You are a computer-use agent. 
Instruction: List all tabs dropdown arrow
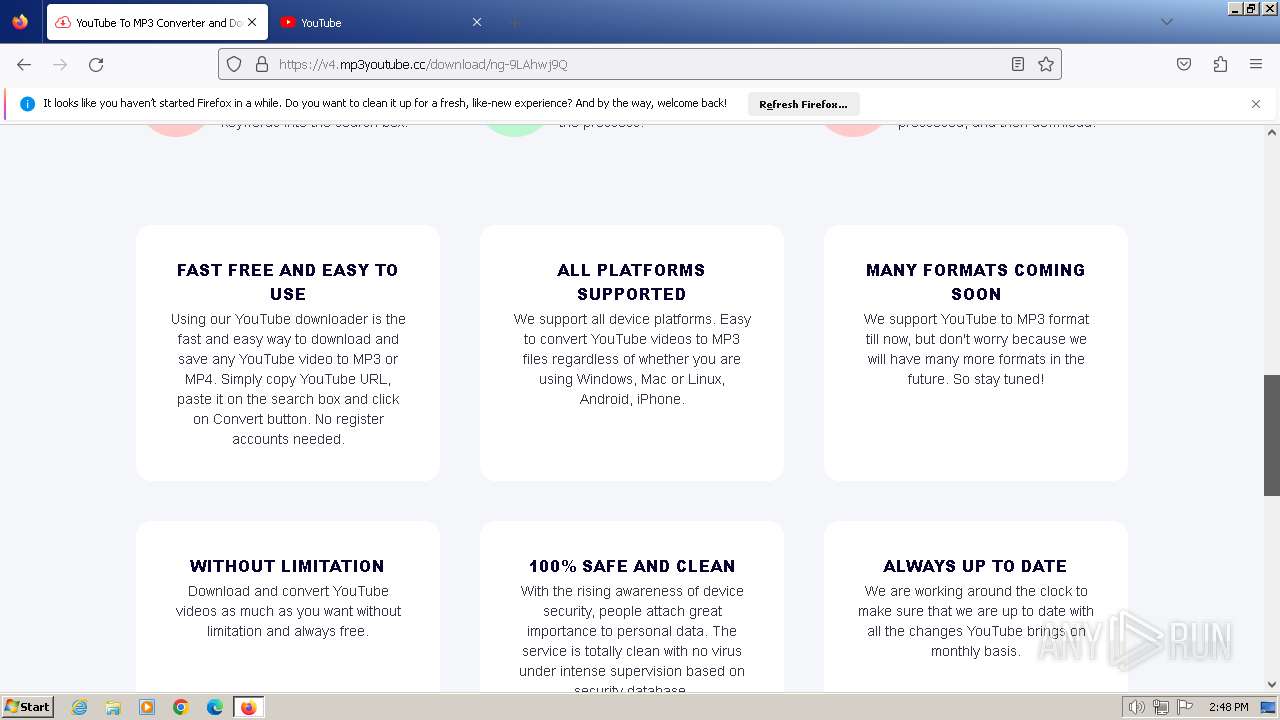[1166, 22]
